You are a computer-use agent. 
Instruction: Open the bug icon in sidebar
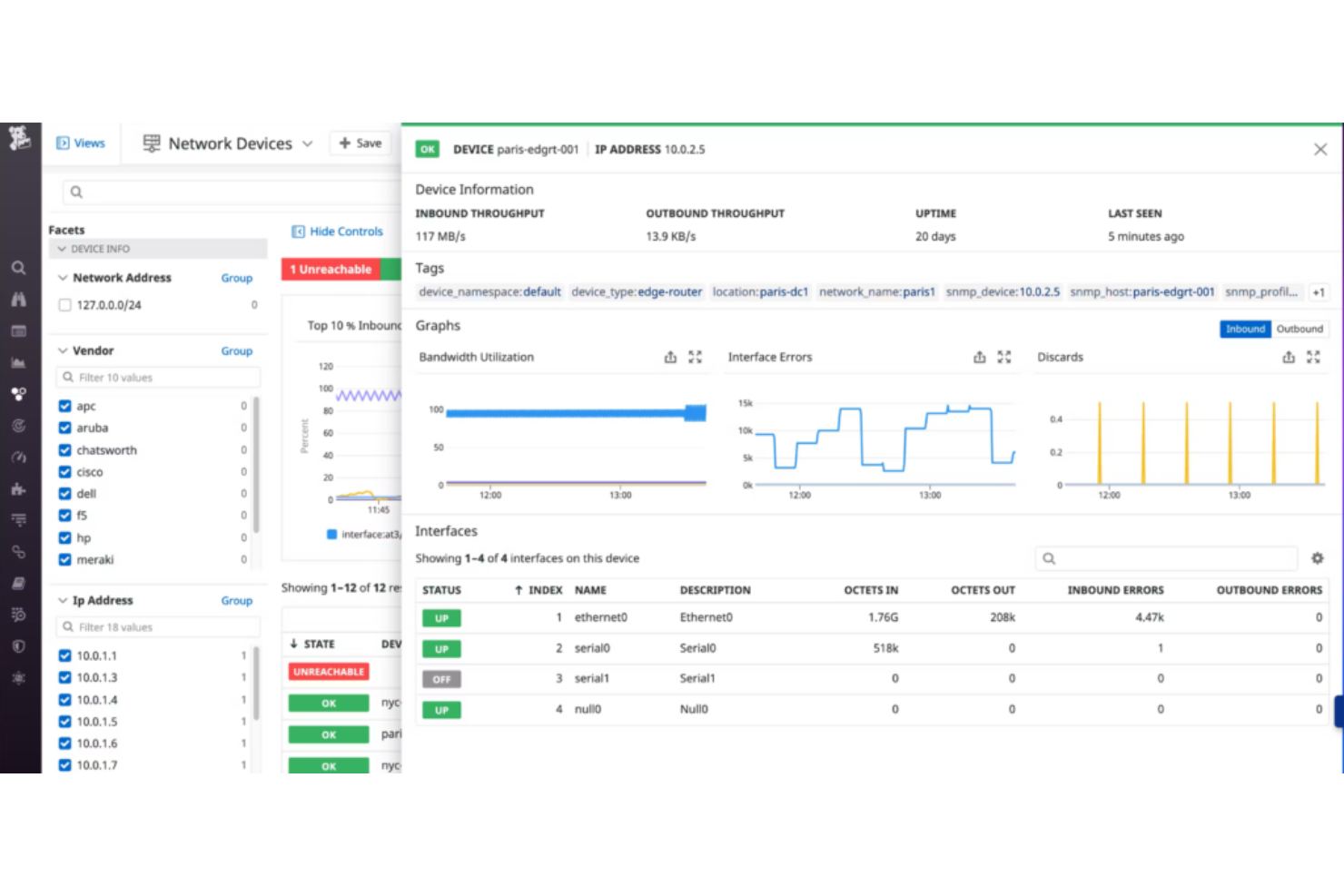tap(18, 678)
